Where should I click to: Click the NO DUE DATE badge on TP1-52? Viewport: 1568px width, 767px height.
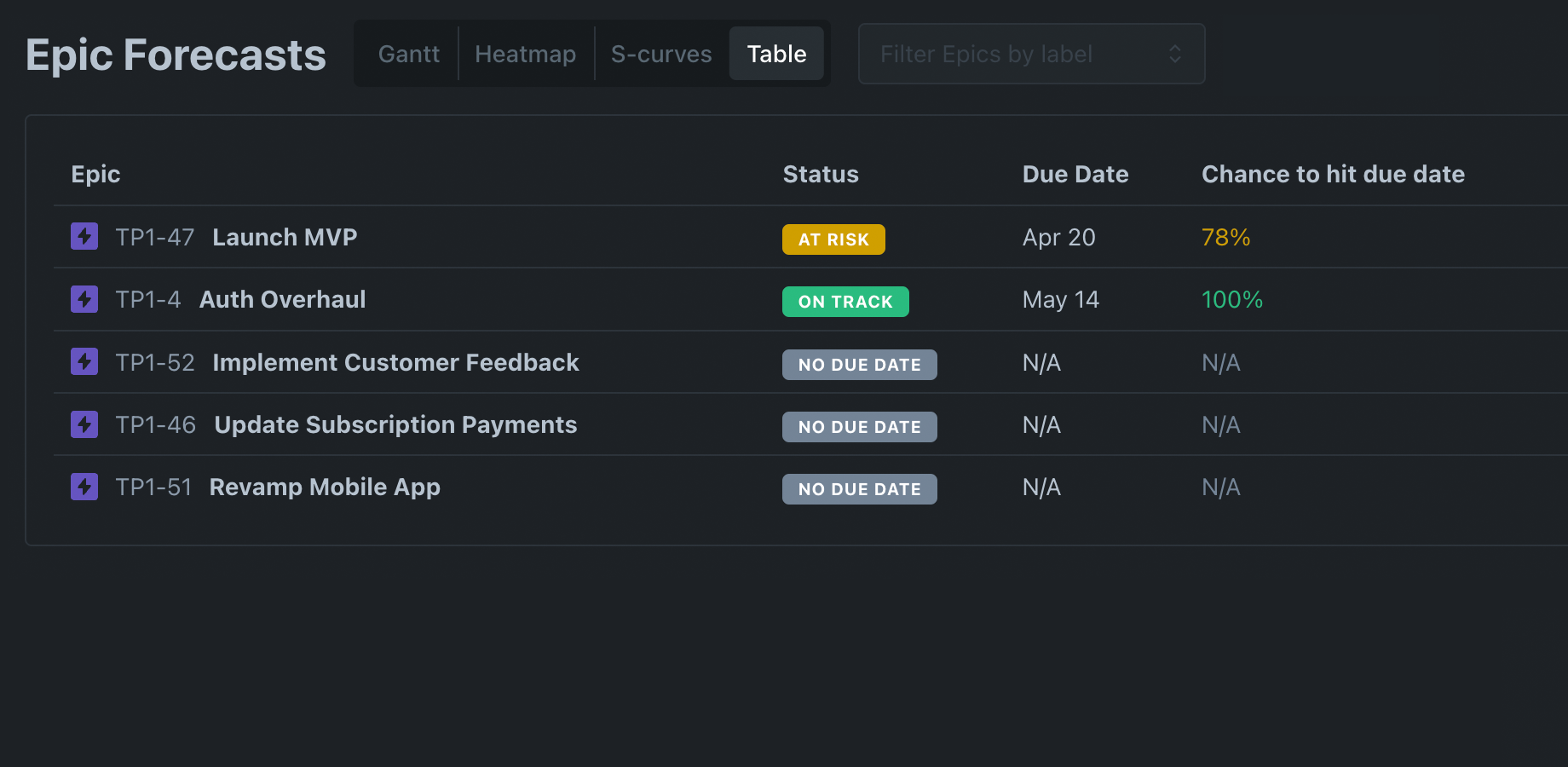coord(859,364)
